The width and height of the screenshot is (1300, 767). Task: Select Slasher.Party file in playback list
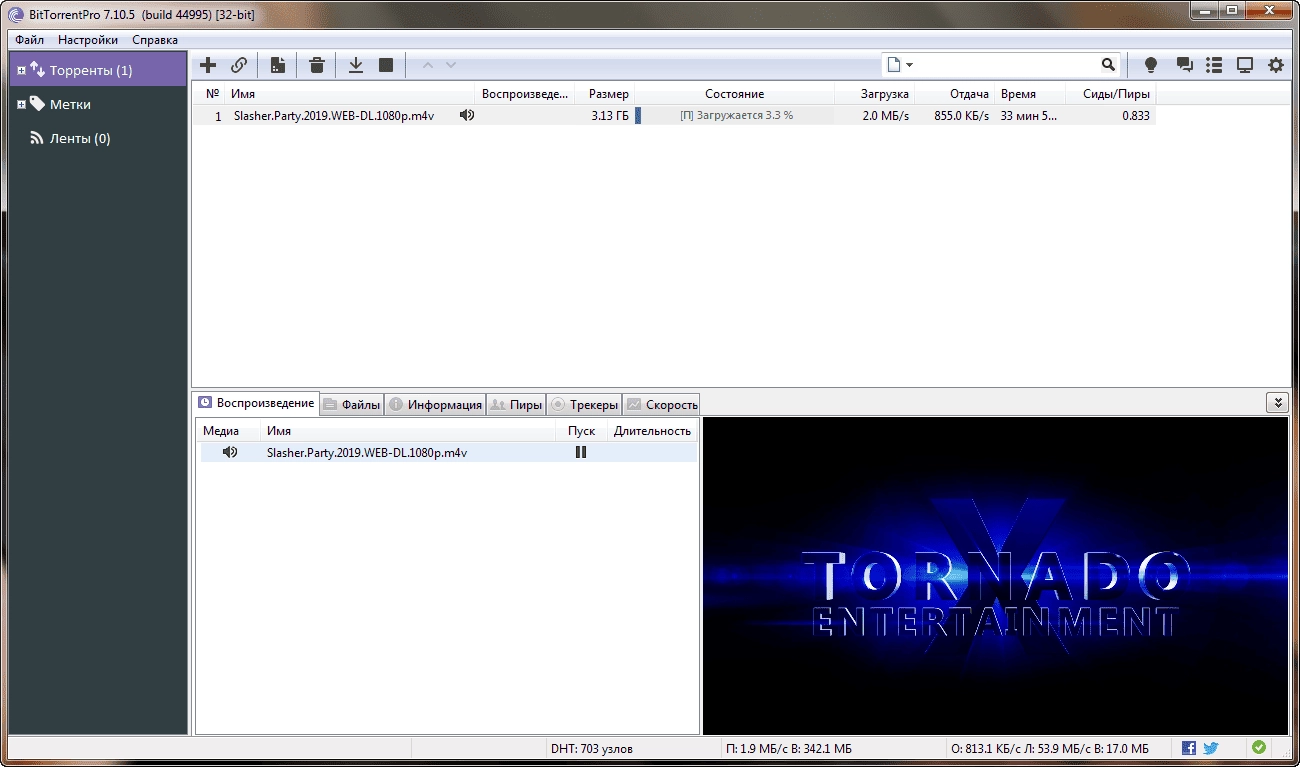pyautogui.click(x=367, y=452)
